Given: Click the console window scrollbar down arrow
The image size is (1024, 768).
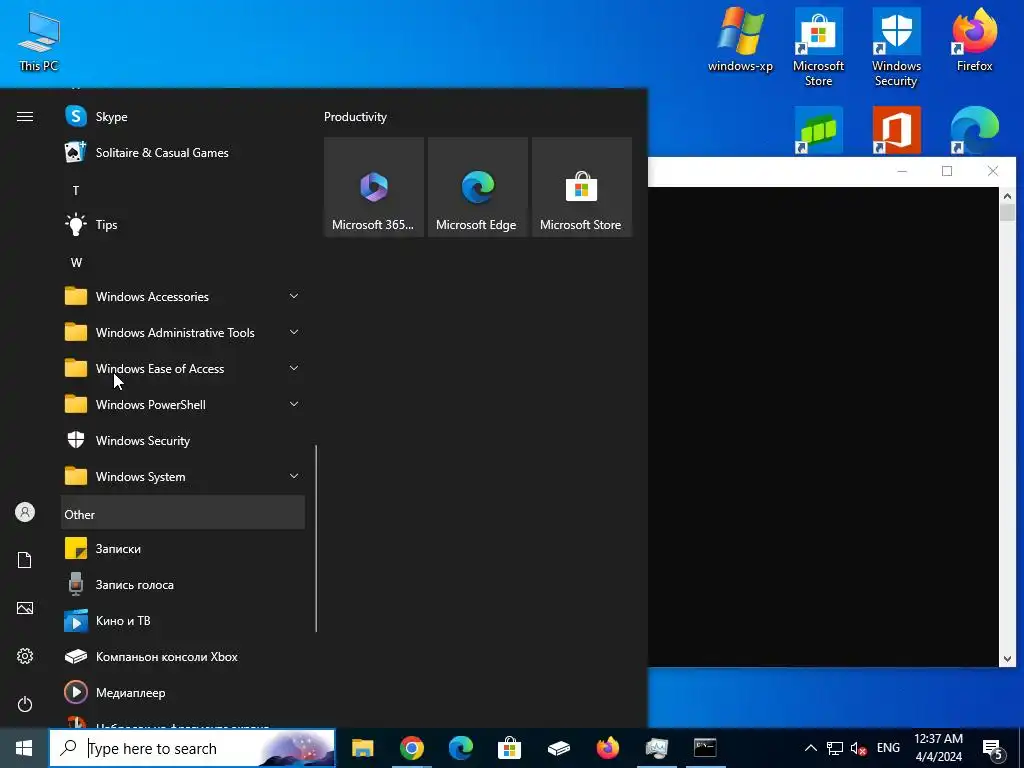Looking at the screenshot, I should pyautogui.click(x=1007, y=659).
